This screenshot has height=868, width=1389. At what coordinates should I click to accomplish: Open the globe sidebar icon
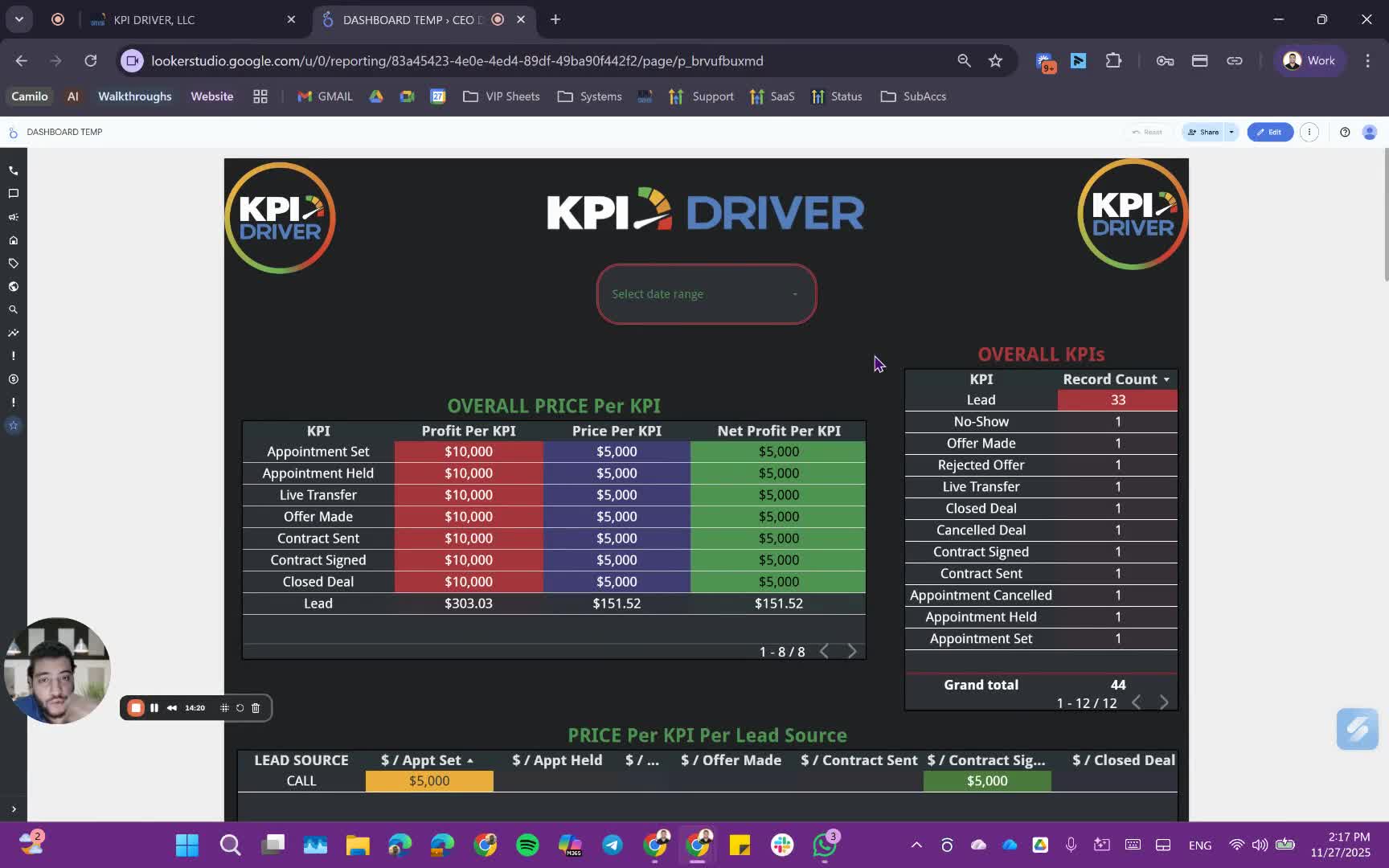tap(13, 286)
